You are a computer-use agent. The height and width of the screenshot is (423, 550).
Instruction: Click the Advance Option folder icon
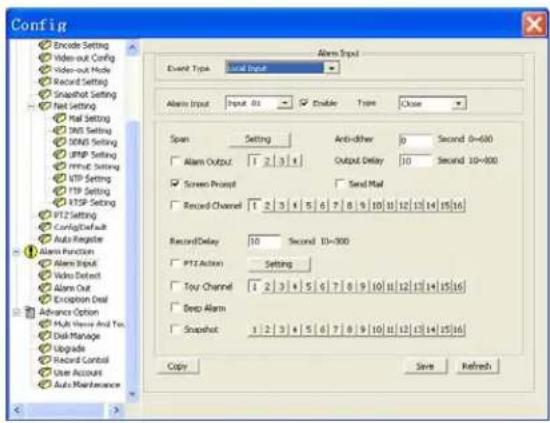coord(31,312)
